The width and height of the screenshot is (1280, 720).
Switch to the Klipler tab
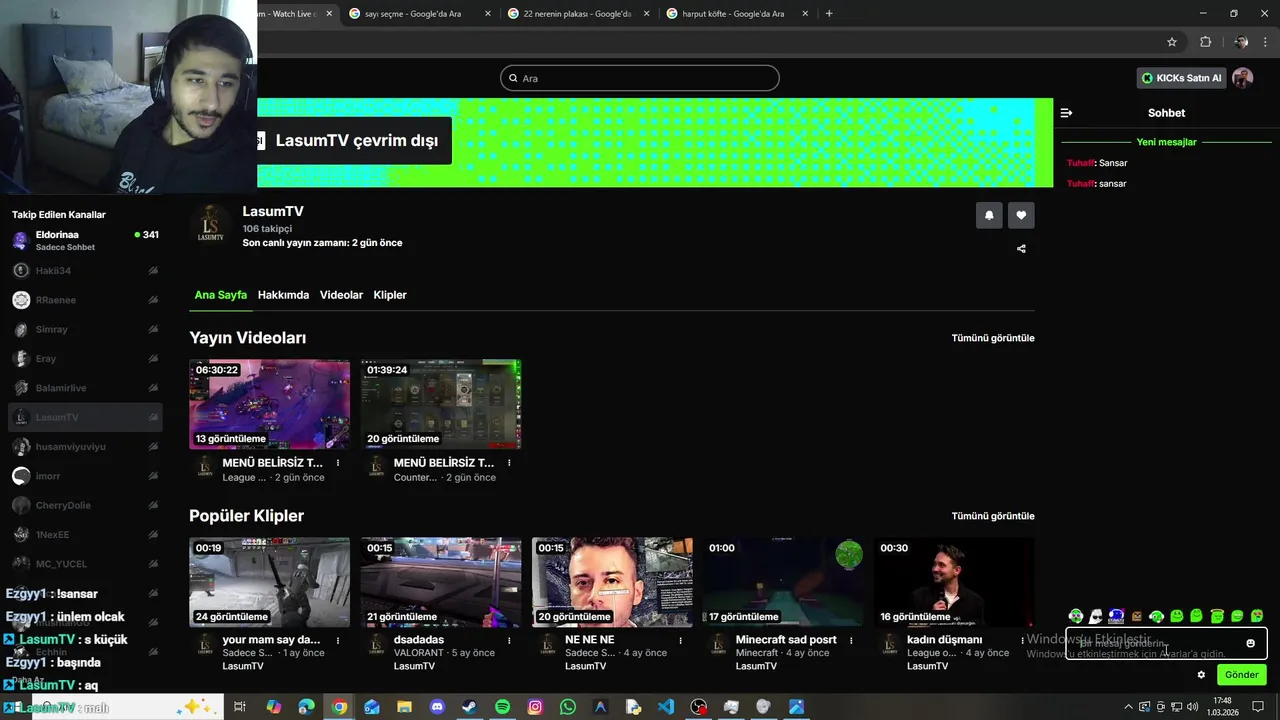[390, 295]
